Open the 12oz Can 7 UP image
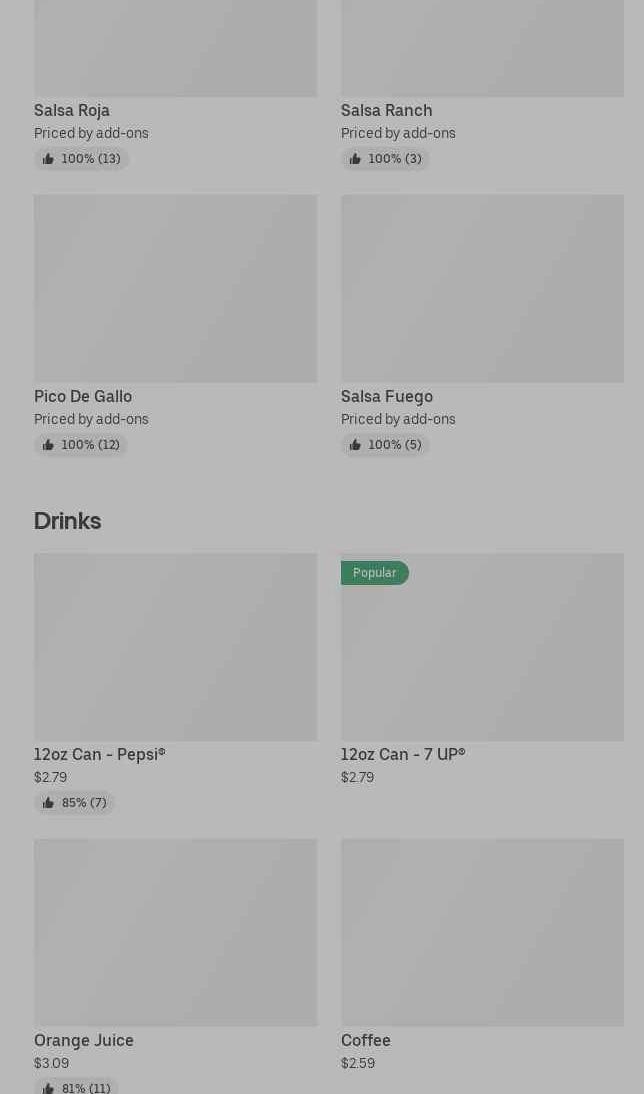 pyautogui.click(x=482, y=647)
